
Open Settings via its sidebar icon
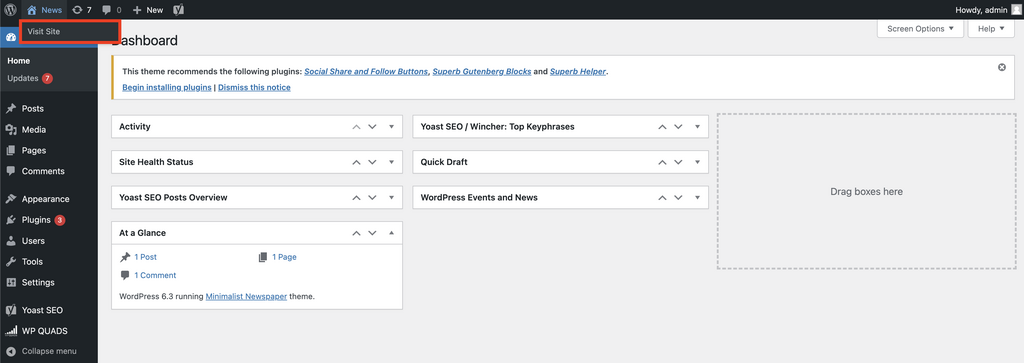click(10, 283)
